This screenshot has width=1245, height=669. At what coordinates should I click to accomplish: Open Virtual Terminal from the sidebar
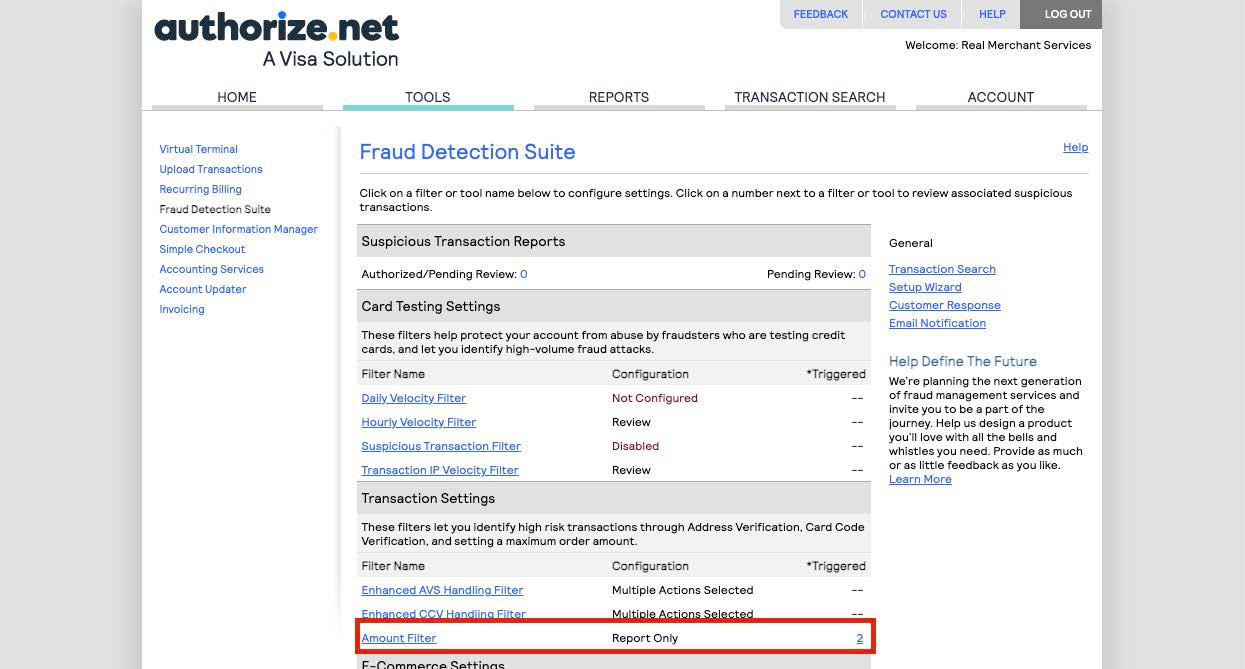(x=198, y=149)
